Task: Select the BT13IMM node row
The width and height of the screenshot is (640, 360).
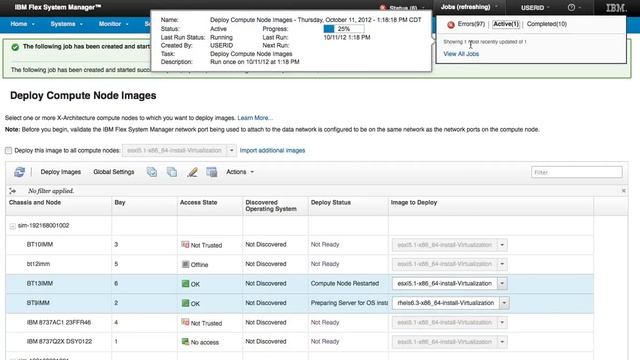Action: pos(300,283)
